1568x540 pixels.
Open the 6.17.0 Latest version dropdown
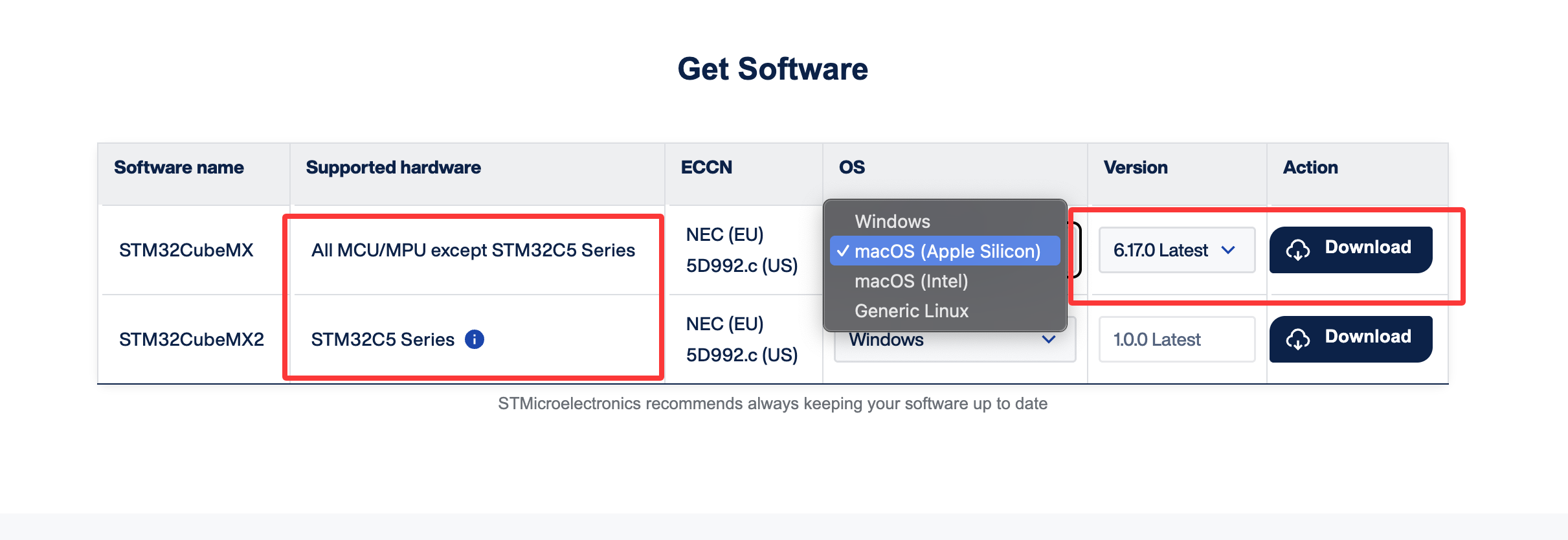coord(1176,250)
